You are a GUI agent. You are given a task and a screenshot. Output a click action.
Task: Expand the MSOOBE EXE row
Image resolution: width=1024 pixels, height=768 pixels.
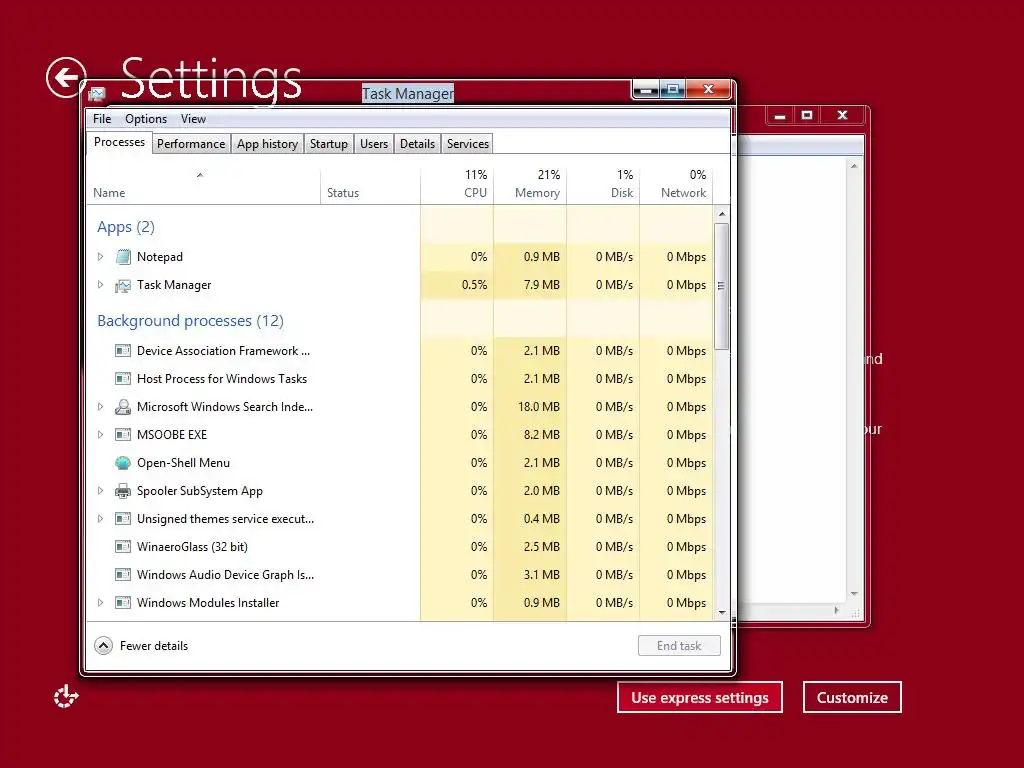coord(101,435)
